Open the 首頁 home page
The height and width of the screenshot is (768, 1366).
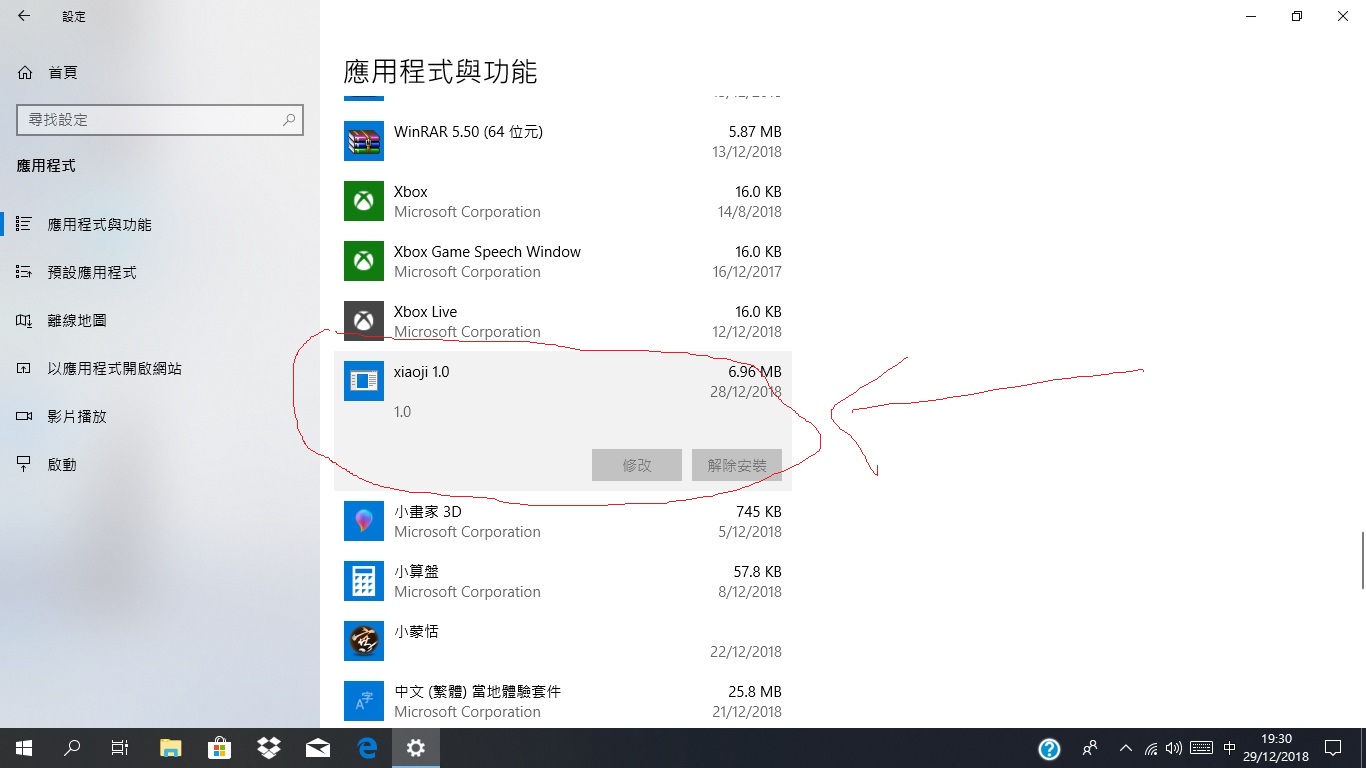pos(47,72)
